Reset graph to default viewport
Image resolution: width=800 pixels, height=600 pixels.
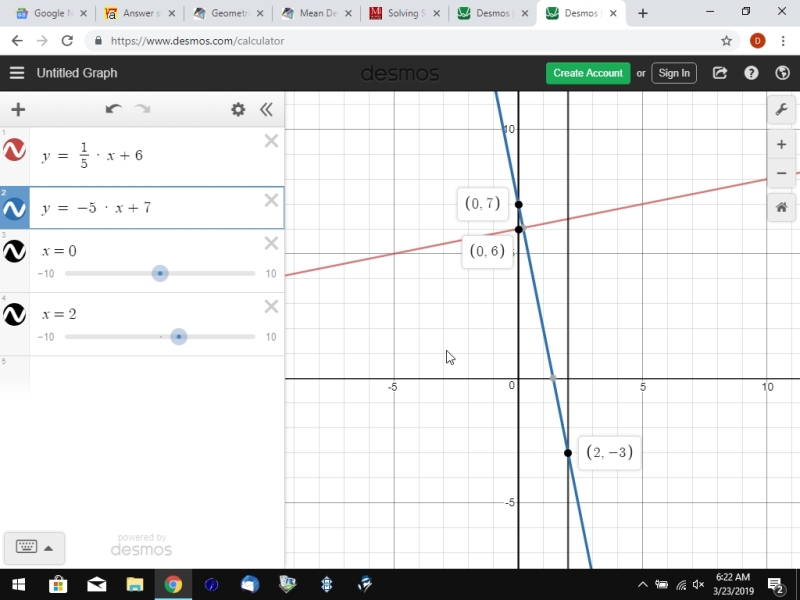coord(781,207)
